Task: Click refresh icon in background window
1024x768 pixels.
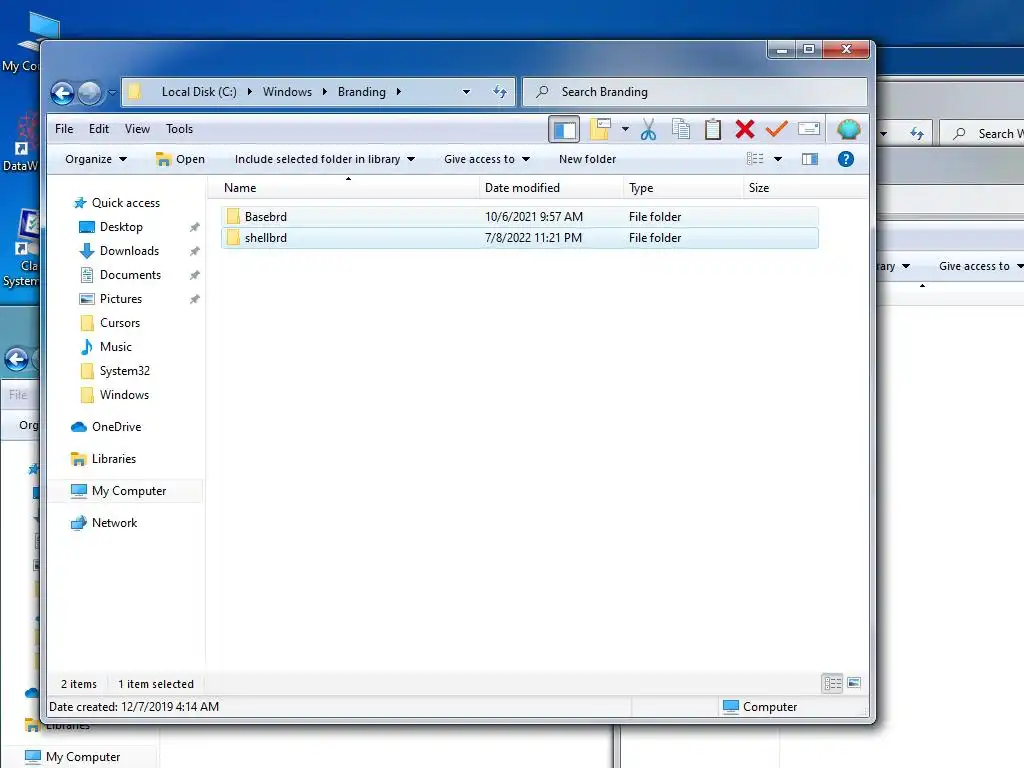Action: tap(917, 134)
